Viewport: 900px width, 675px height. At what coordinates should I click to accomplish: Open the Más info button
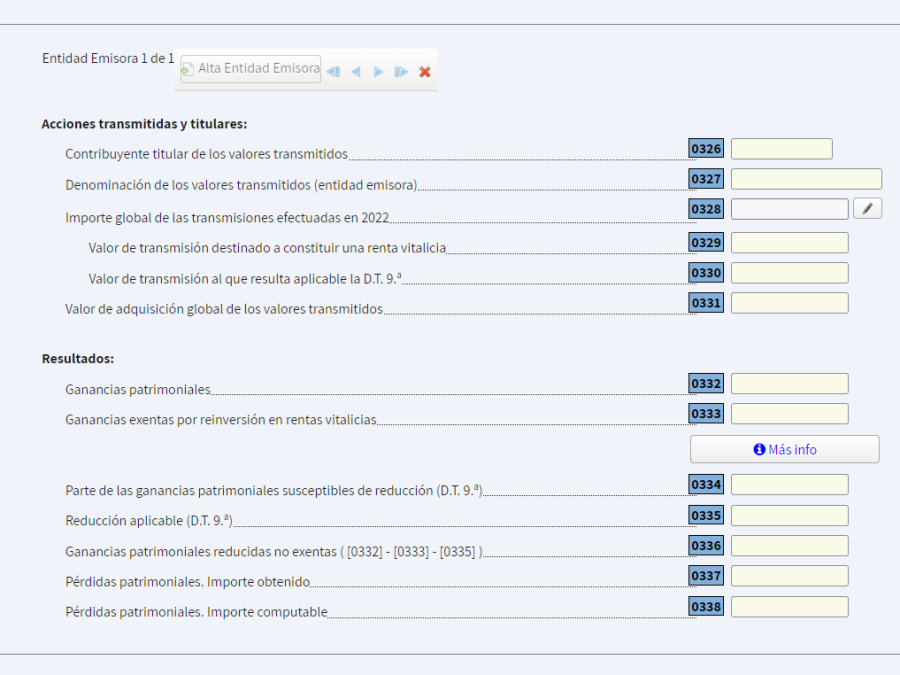(x=784, y=450)
